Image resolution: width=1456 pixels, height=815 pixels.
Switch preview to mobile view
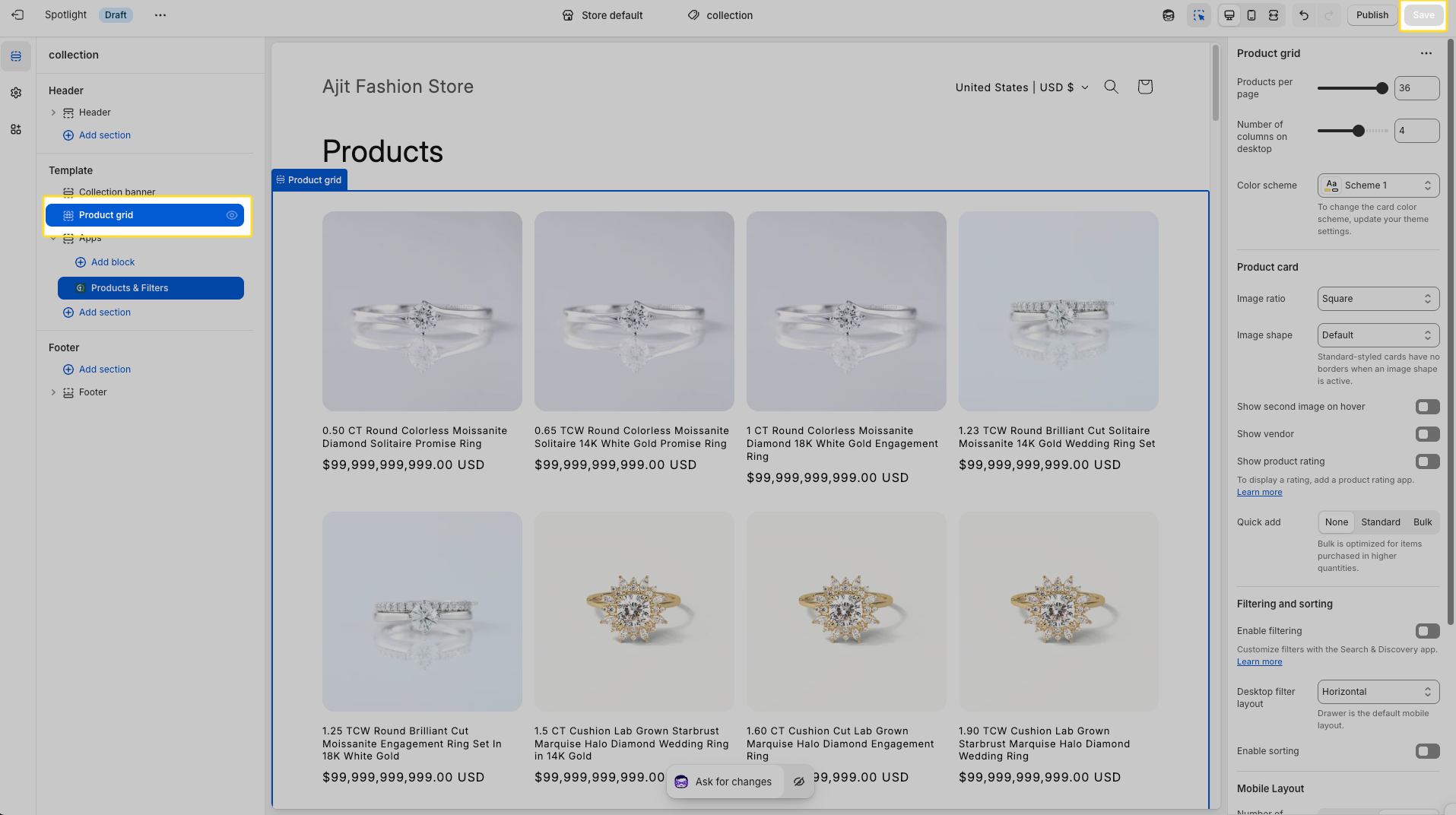pos(1251,14)
